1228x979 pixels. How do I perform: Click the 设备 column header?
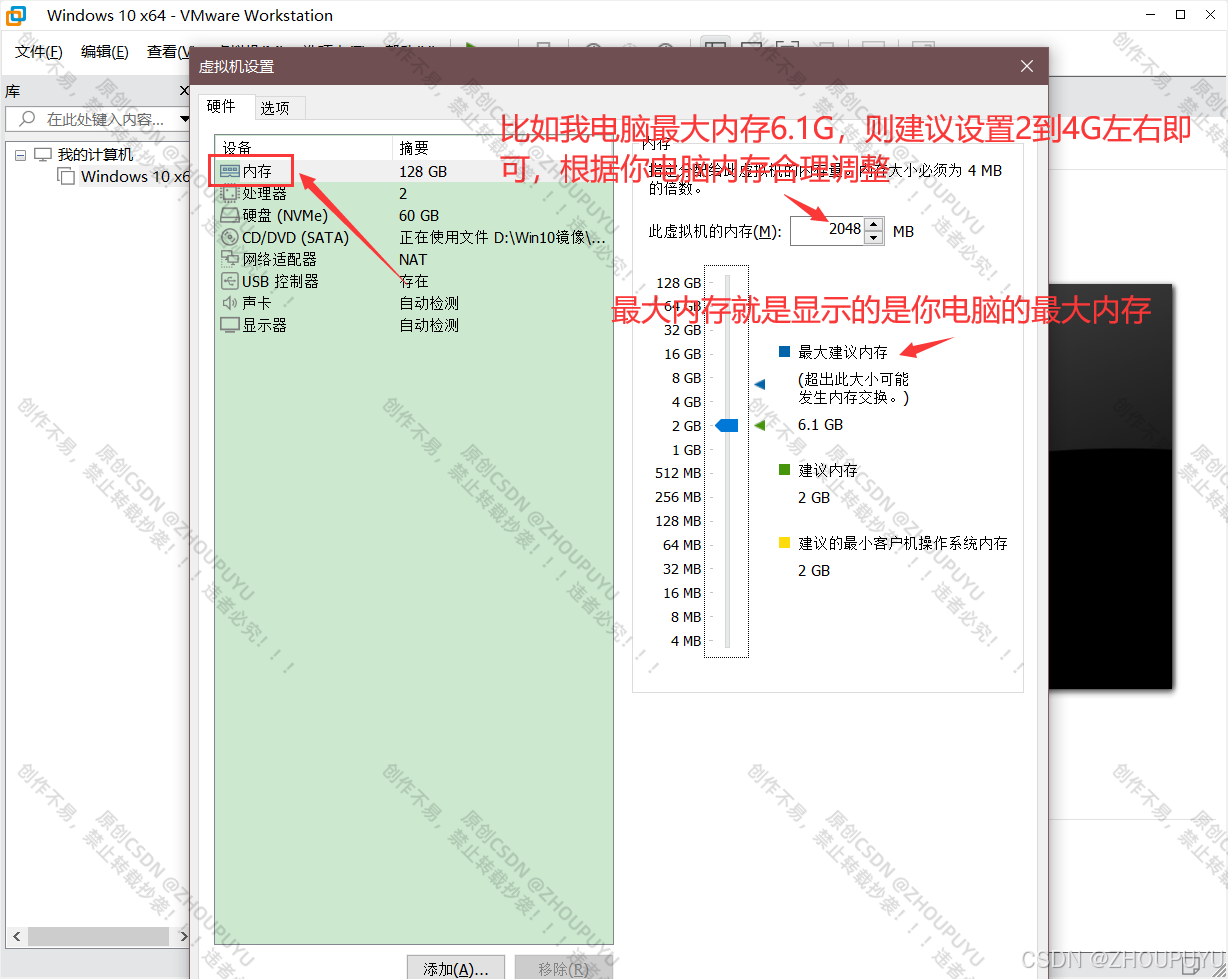pyautogui.click(x=303, y=148)
